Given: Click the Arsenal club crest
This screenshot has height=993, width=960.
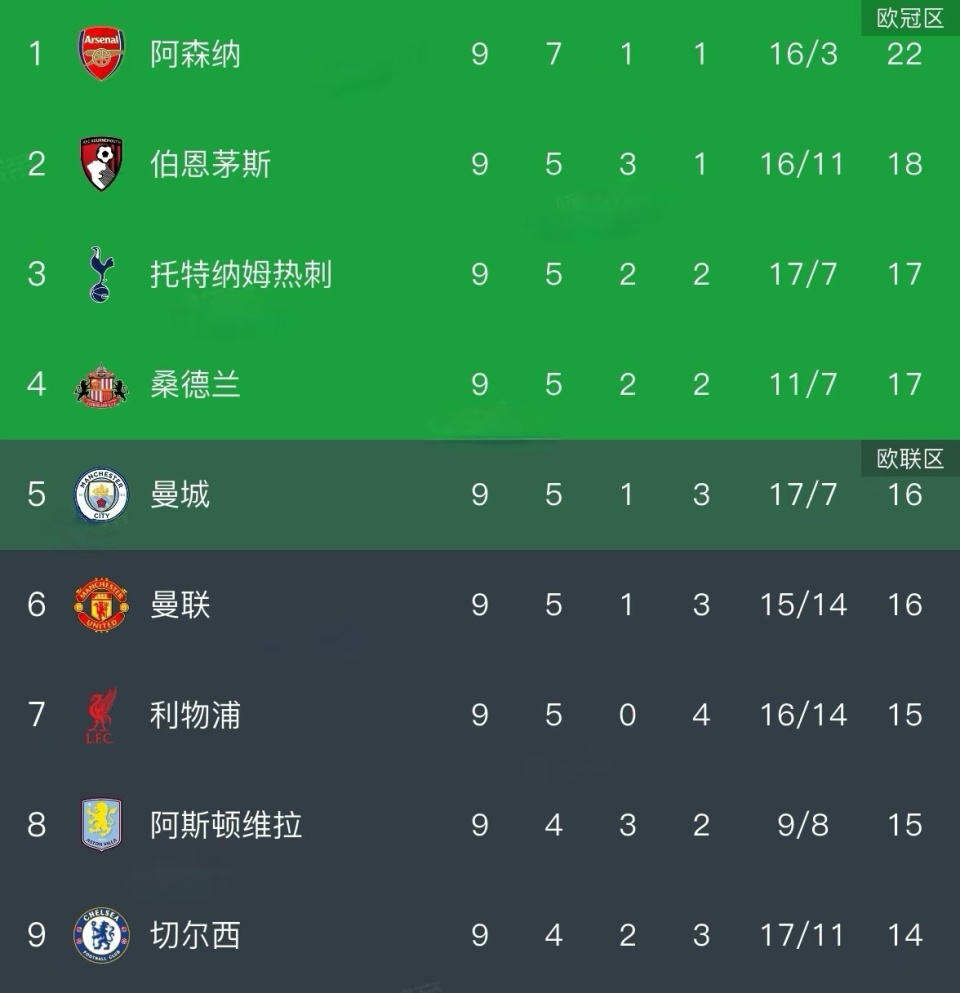Looking at the screenshot, I should click(101, 54).
